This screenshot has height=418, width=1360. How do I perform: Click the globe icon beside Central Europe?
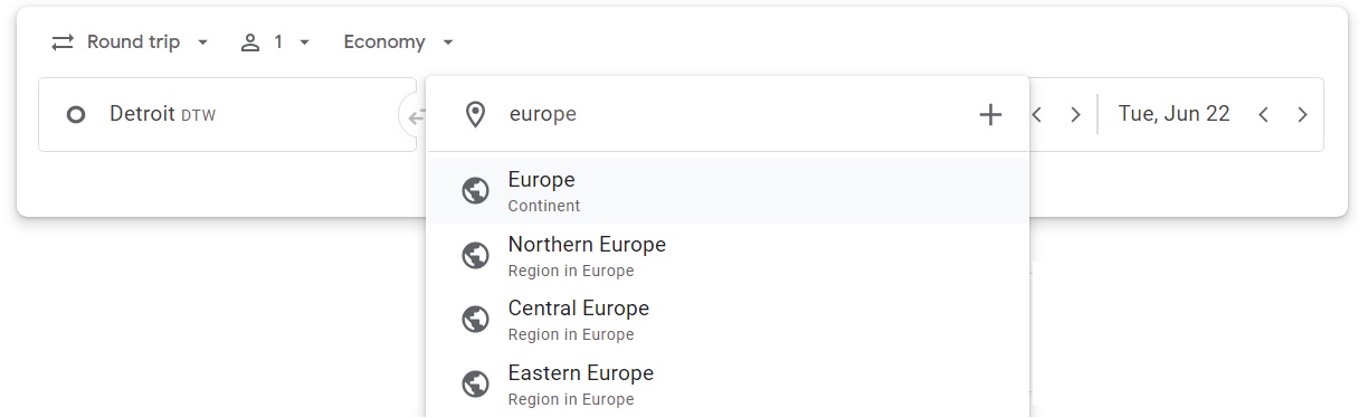pyautogui.click(x=475, y=320)
